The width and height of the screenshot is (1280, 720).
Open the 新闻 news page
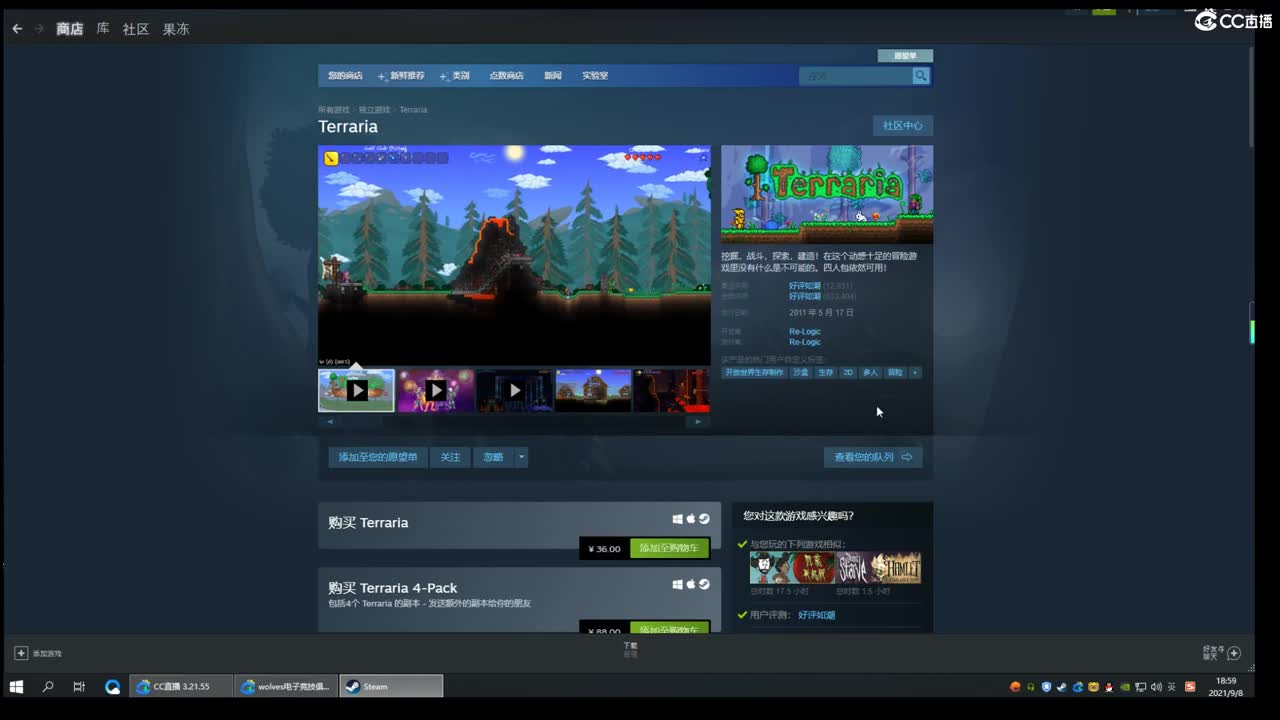553,76
